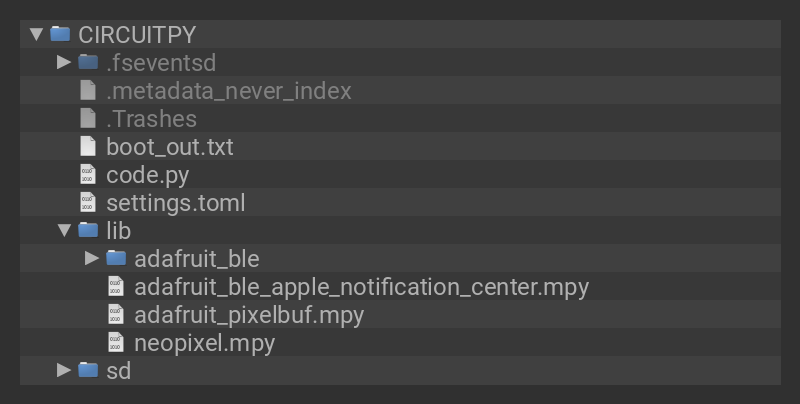Viewport: 800px width, 404px height.
Task: Click the boot_out.txt file icon
Action: [x=88, y=146]
